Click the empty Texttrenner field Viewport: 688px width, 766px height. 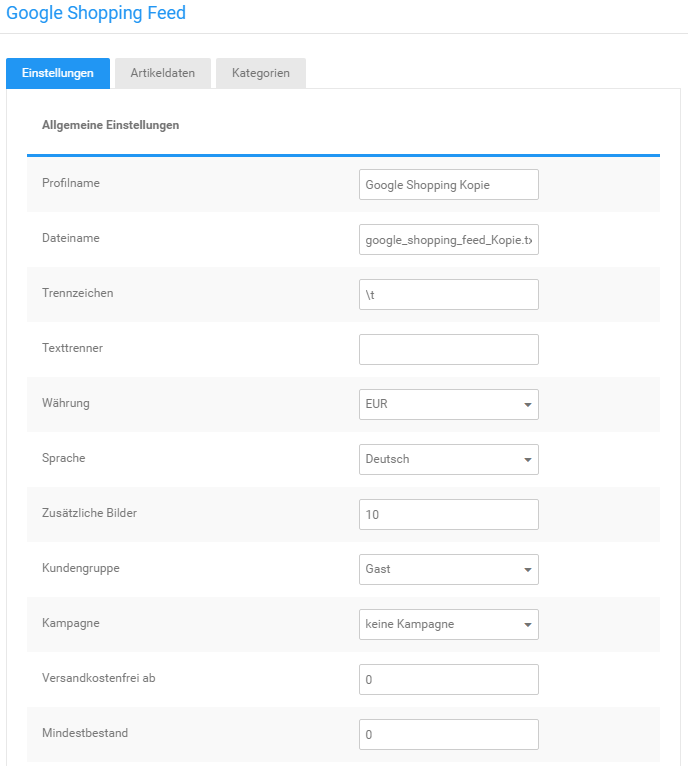tap(449, 349)
